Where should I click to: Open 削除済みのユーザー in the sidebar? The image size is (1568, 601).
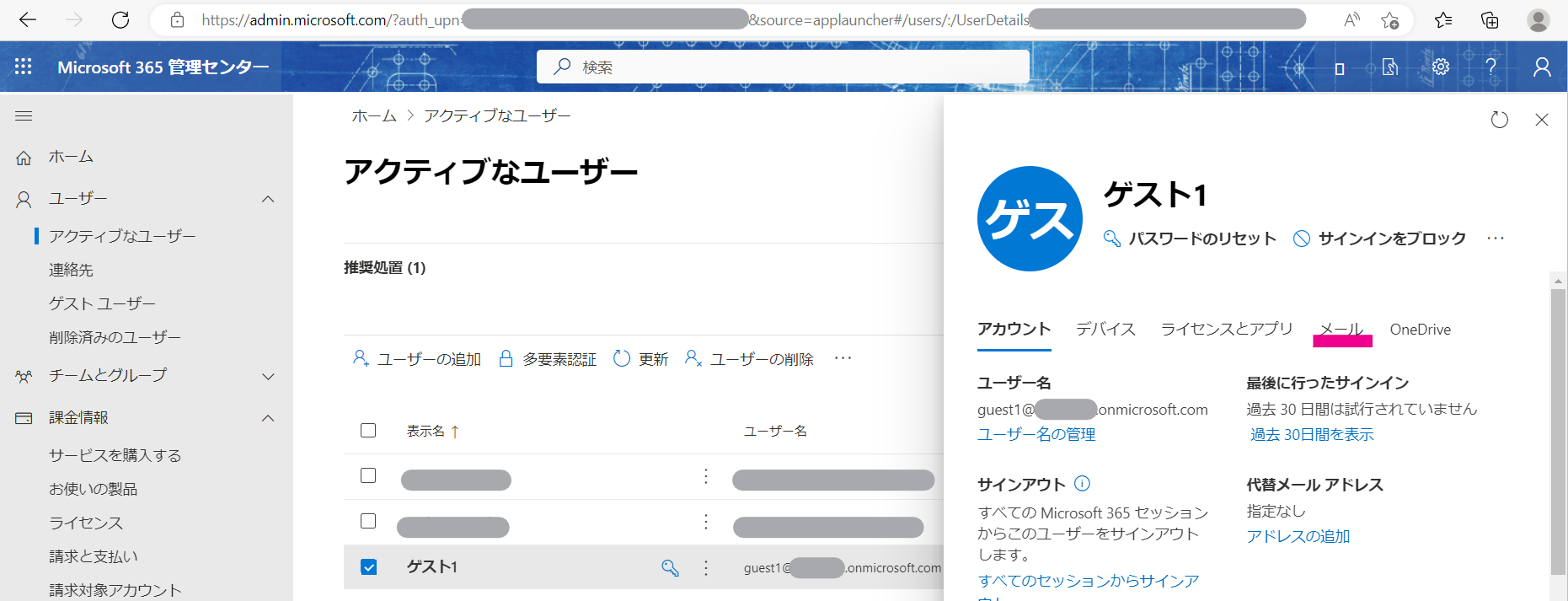(x=115, y=337)
